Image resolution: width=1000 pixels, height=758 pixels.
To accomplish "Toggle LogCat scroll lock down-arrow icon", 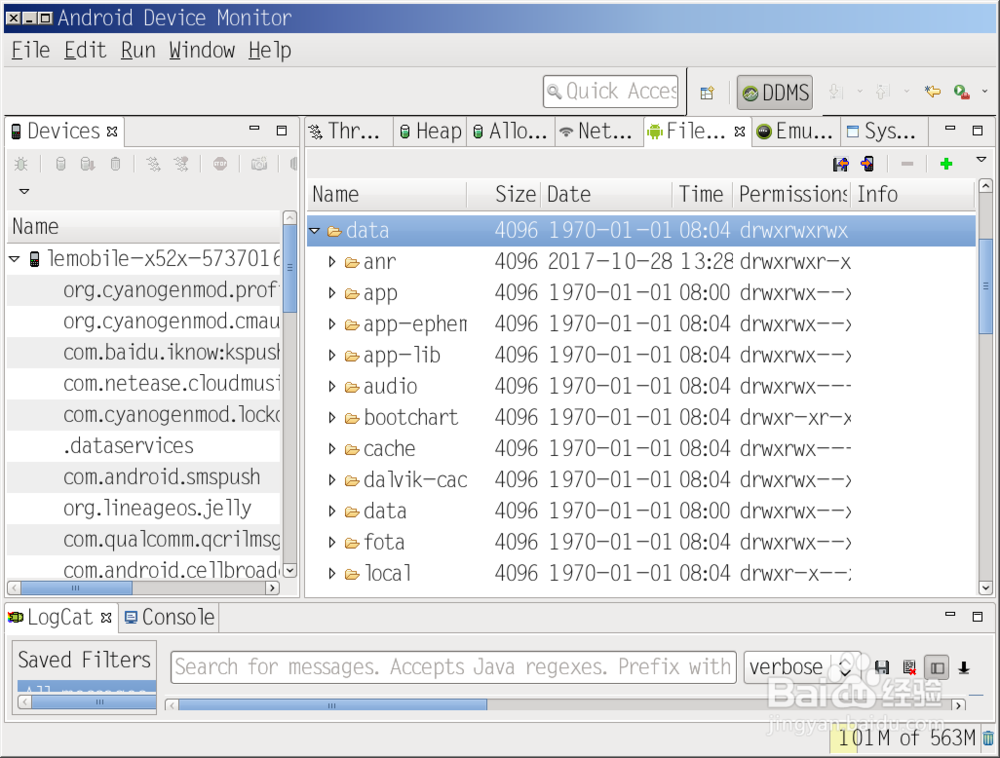I will click(x=964, y=667).
